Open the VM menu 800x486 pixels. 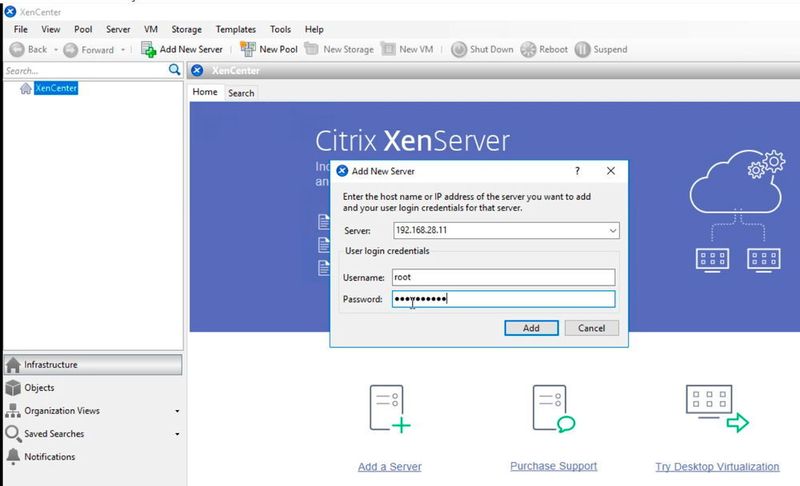tap(151, 29)
